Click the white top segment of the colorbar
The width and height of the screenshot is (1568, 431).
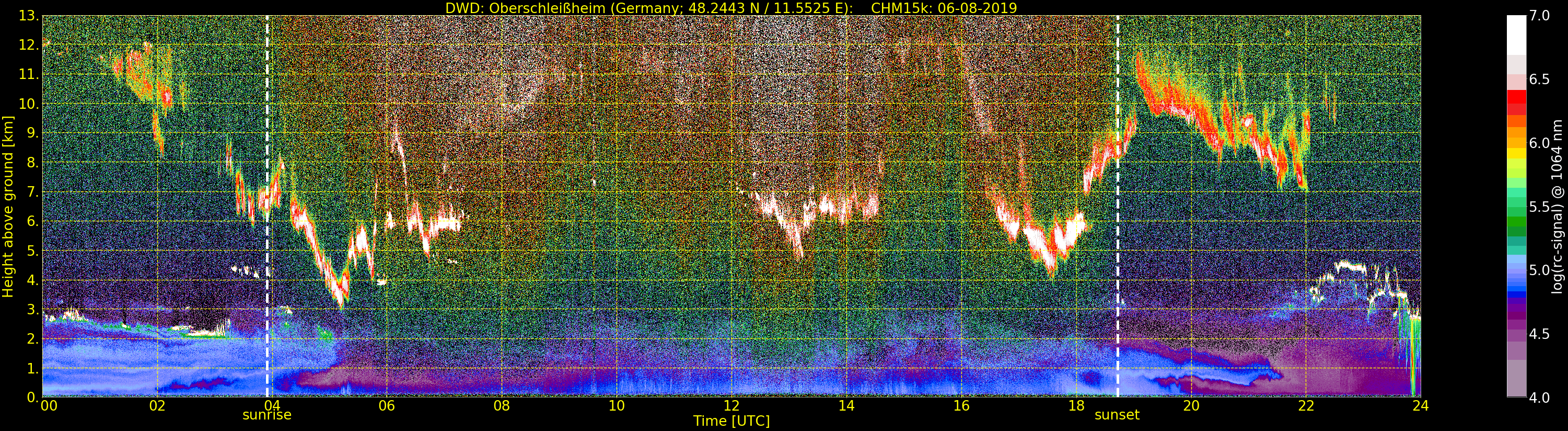pos(1517,35)
